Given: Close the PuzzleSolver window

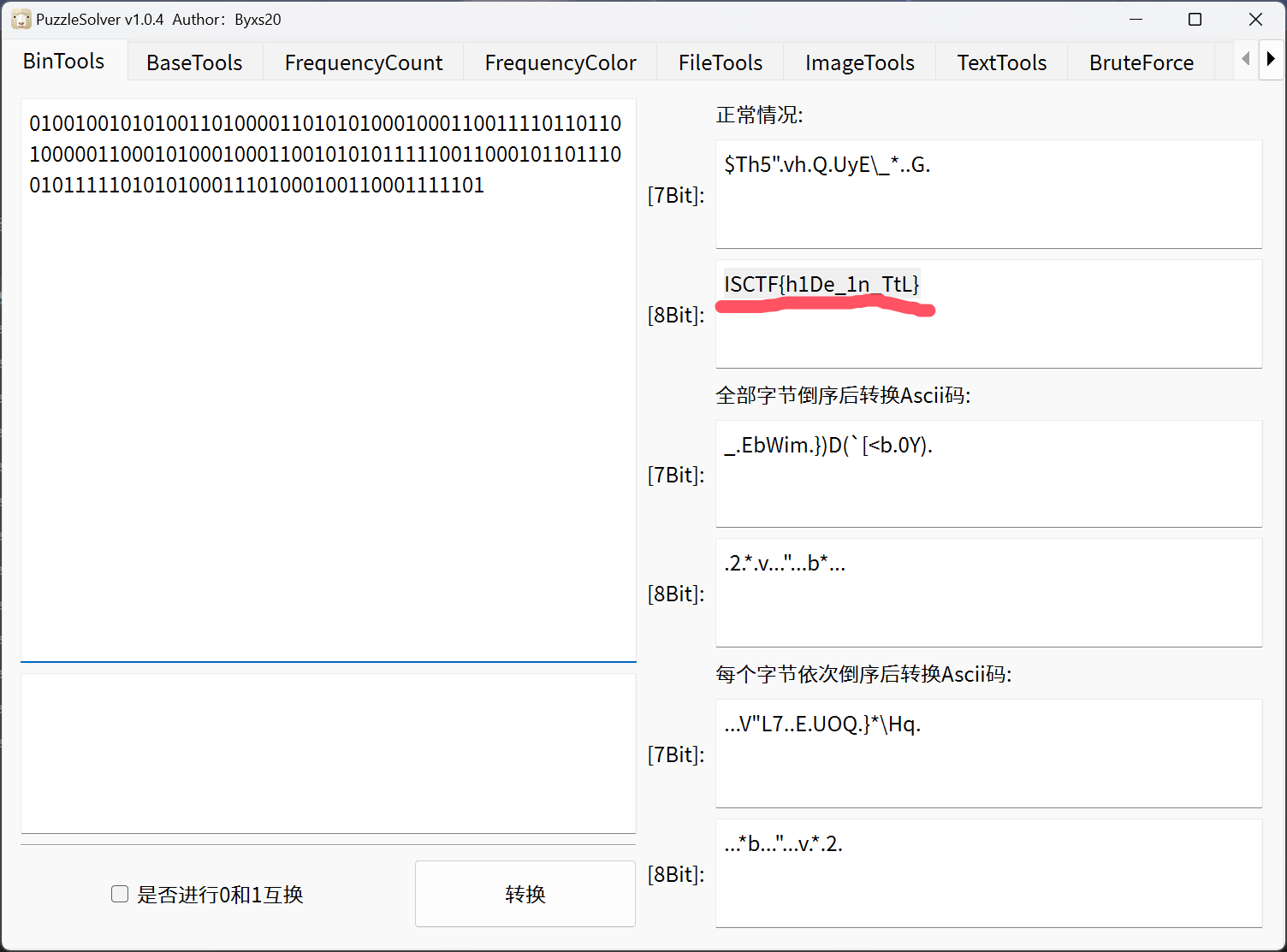Looking at the screenshot, I should pos(1255,20).
